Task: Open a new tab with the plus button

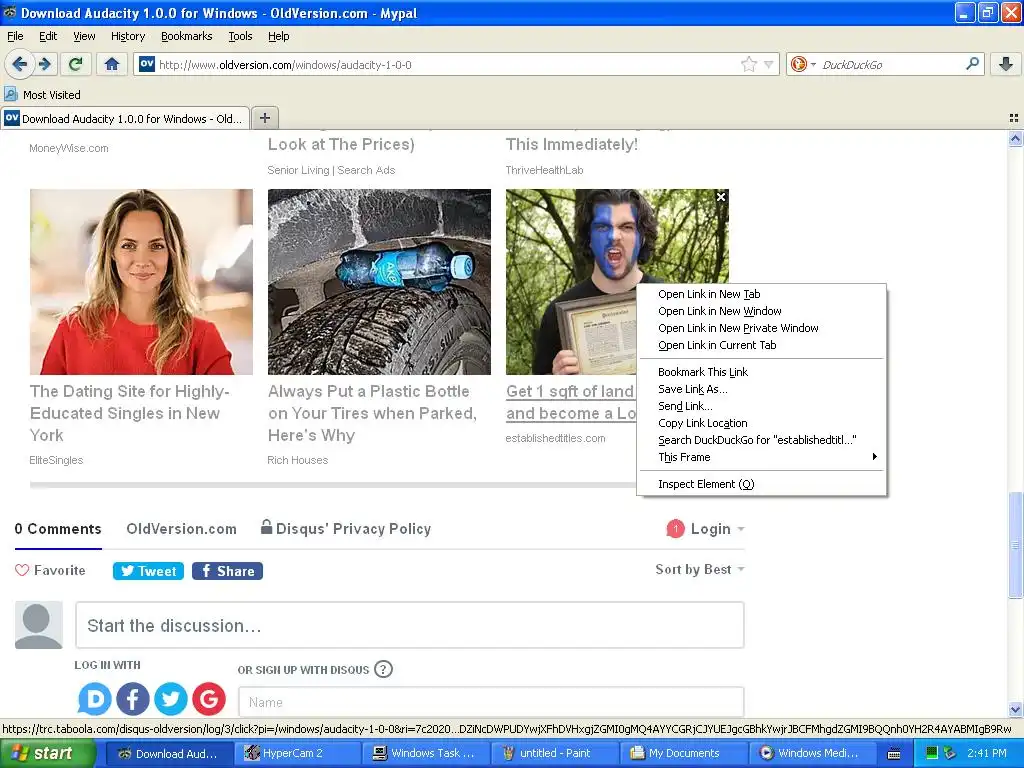Action: point(264,118)
